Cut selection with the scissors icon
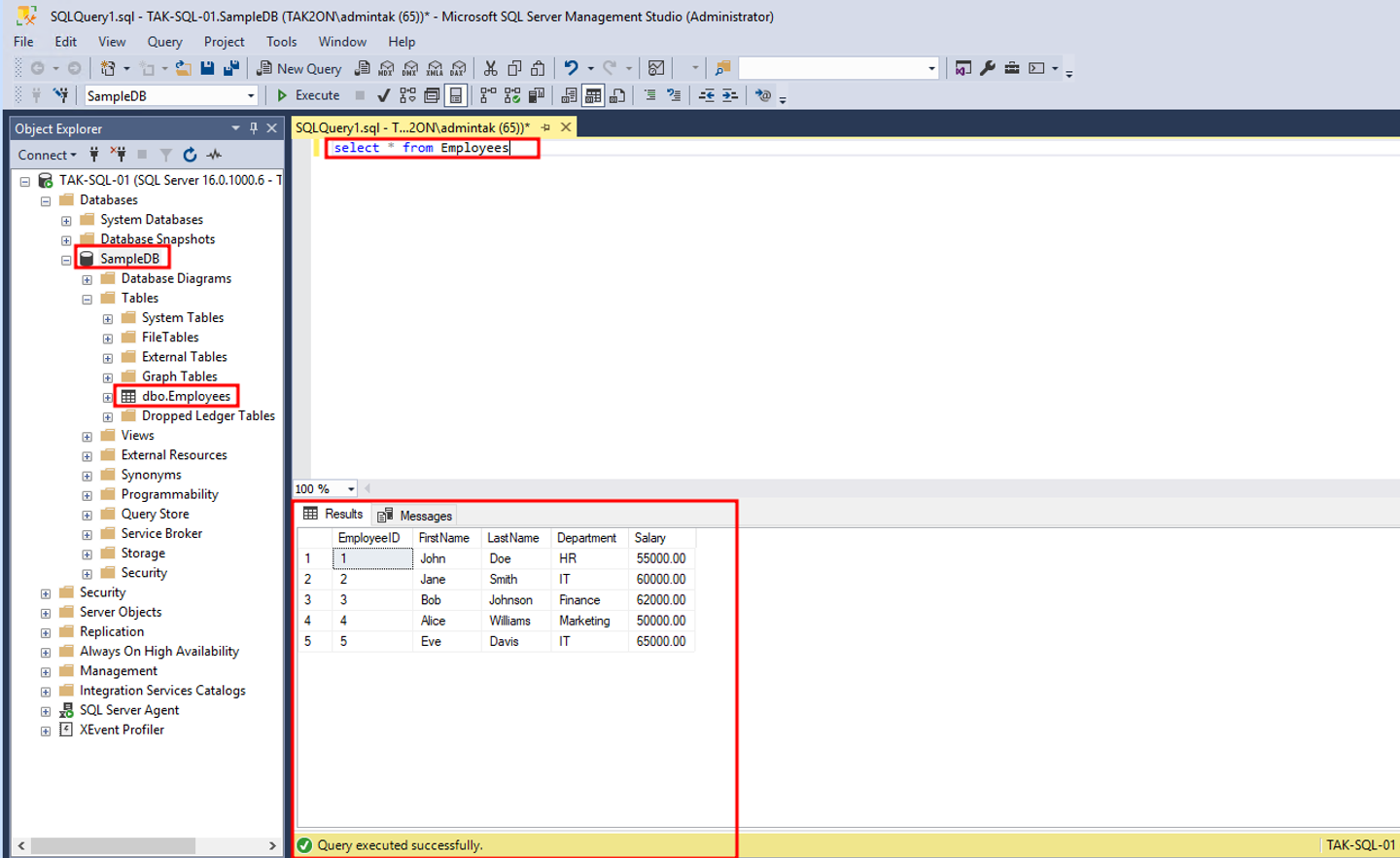 [x=490, y=68]
